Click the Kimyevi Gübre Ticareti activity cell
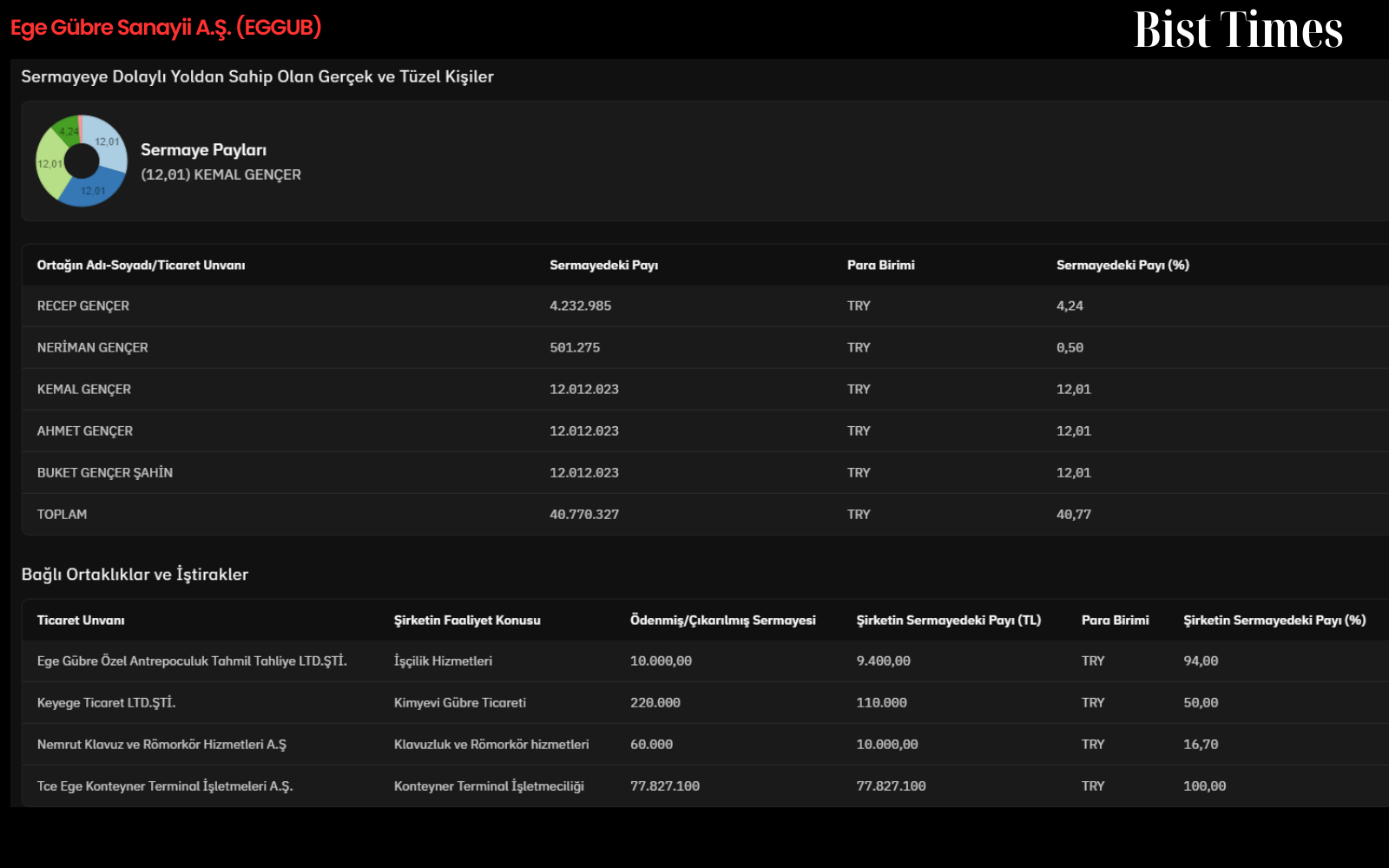 (x=460, y=702)
